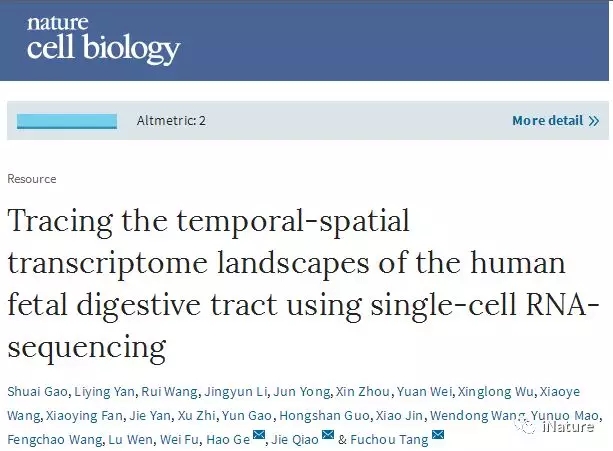Click author name Liying Yan
Viewport: 613px width, 451px height.
coord(96,391)
